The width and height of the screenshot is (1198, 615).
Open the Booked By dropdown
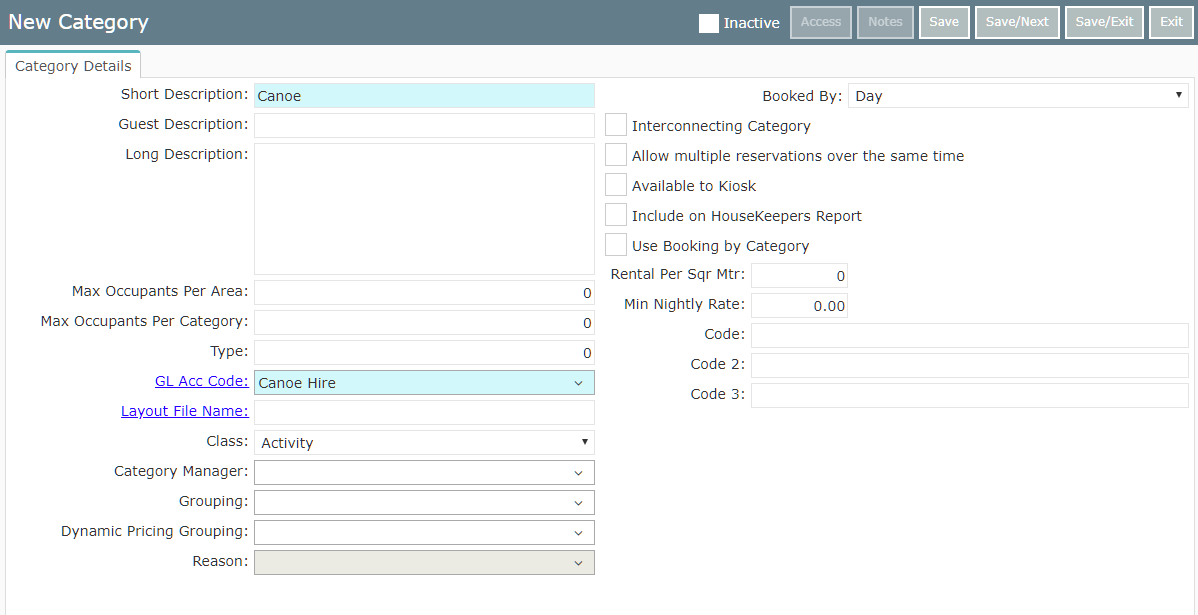click(1018, 95)
